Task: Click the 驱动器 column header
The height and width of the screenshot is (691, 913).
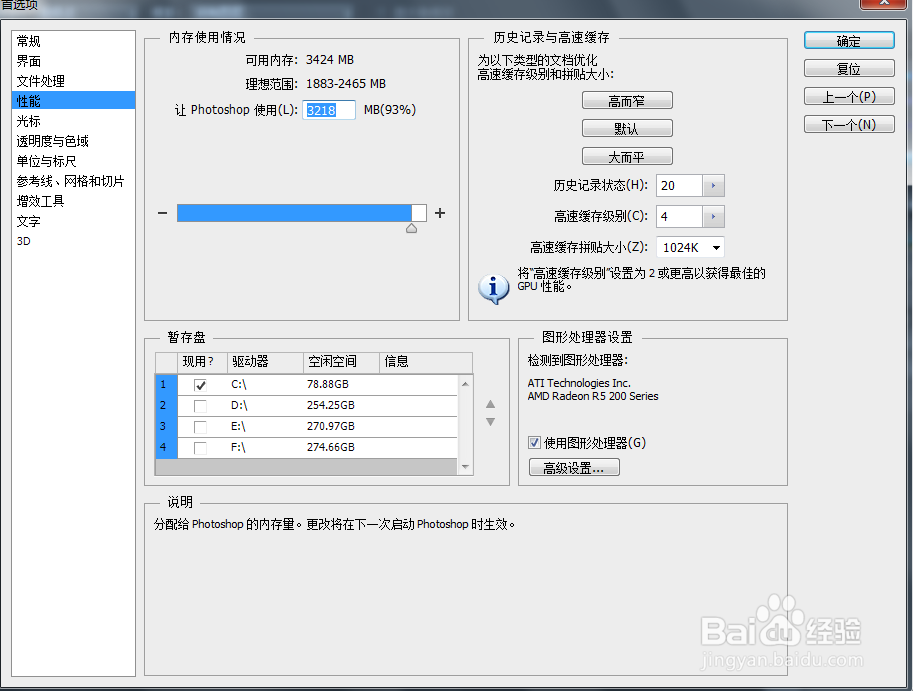Action: coord(266,362)
